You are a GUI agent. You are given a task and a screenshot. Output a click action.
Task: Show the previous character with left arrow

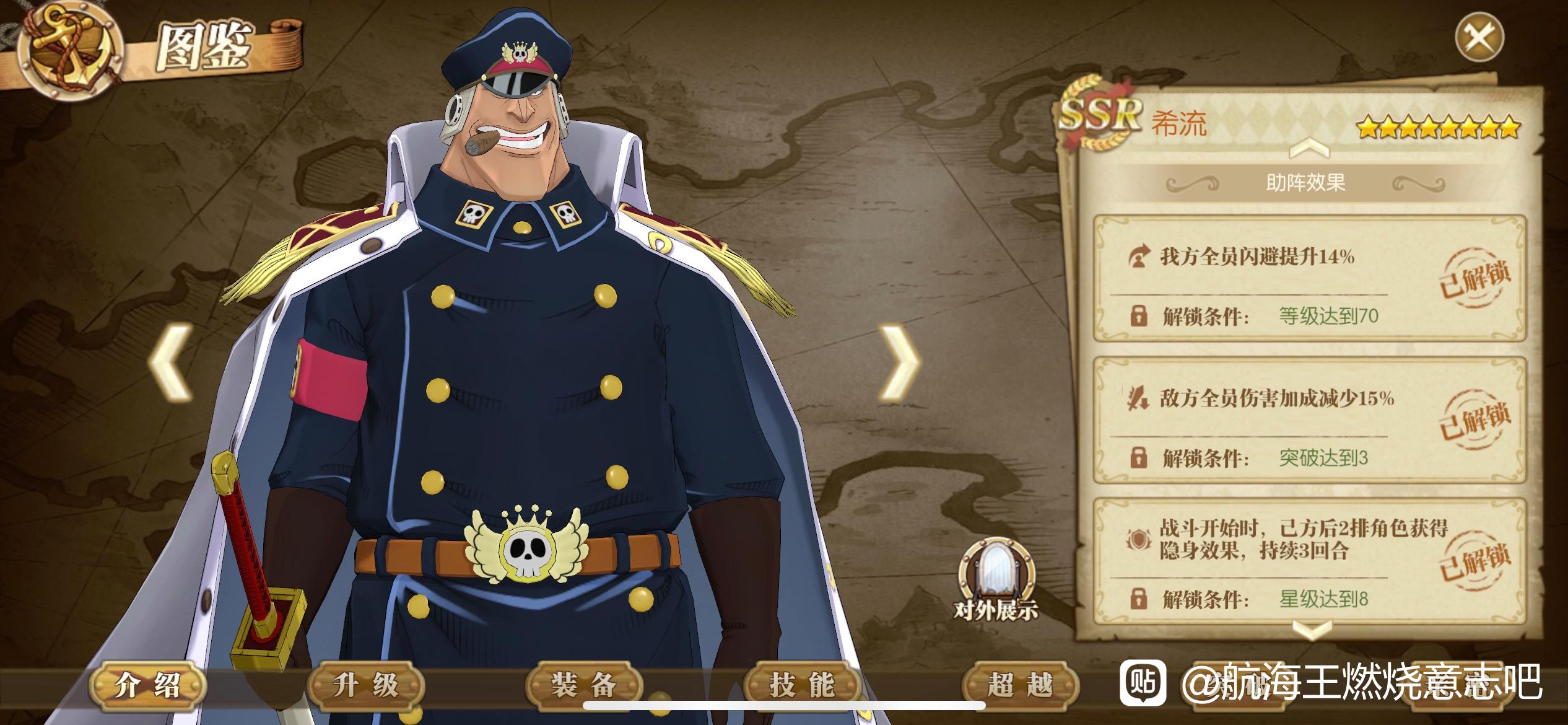tap(171, 362)
